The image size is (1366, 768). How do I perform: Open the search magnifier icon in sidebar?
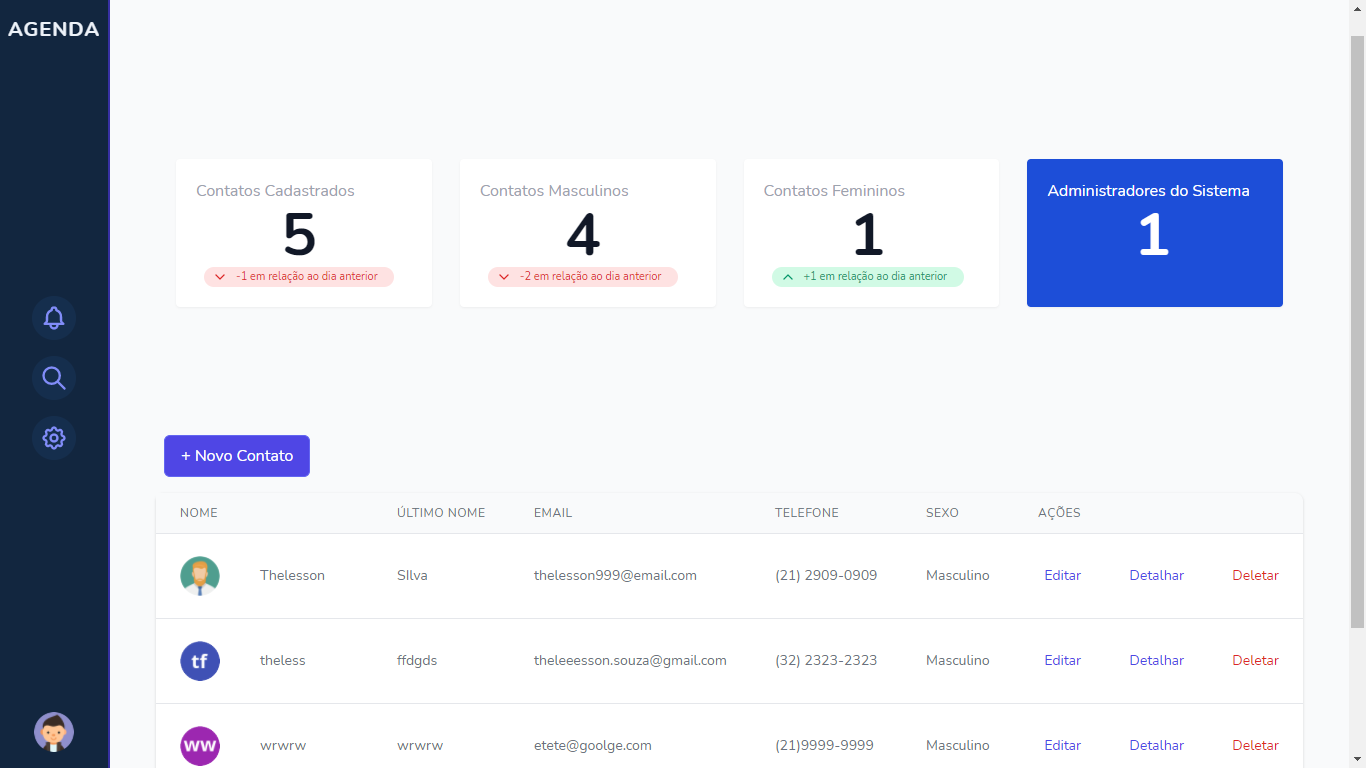(x=54, y=378)
